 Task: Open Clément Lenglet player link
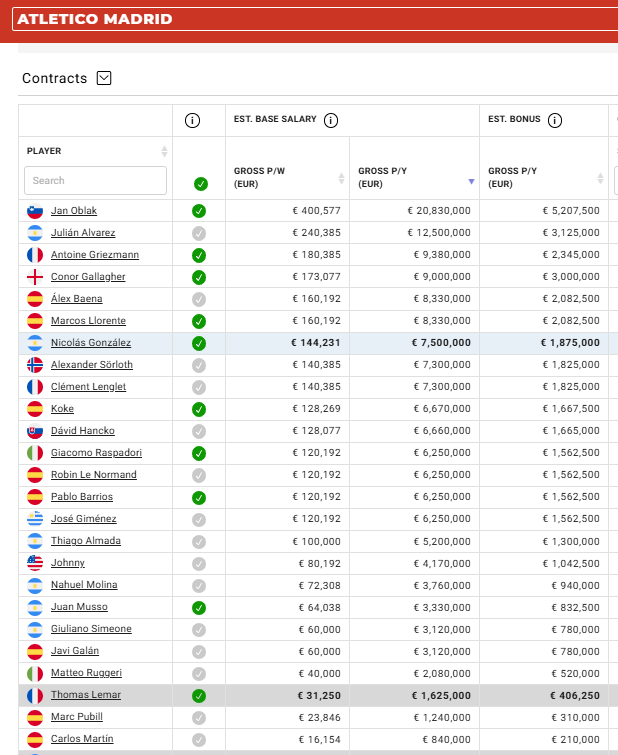[89, 386]
